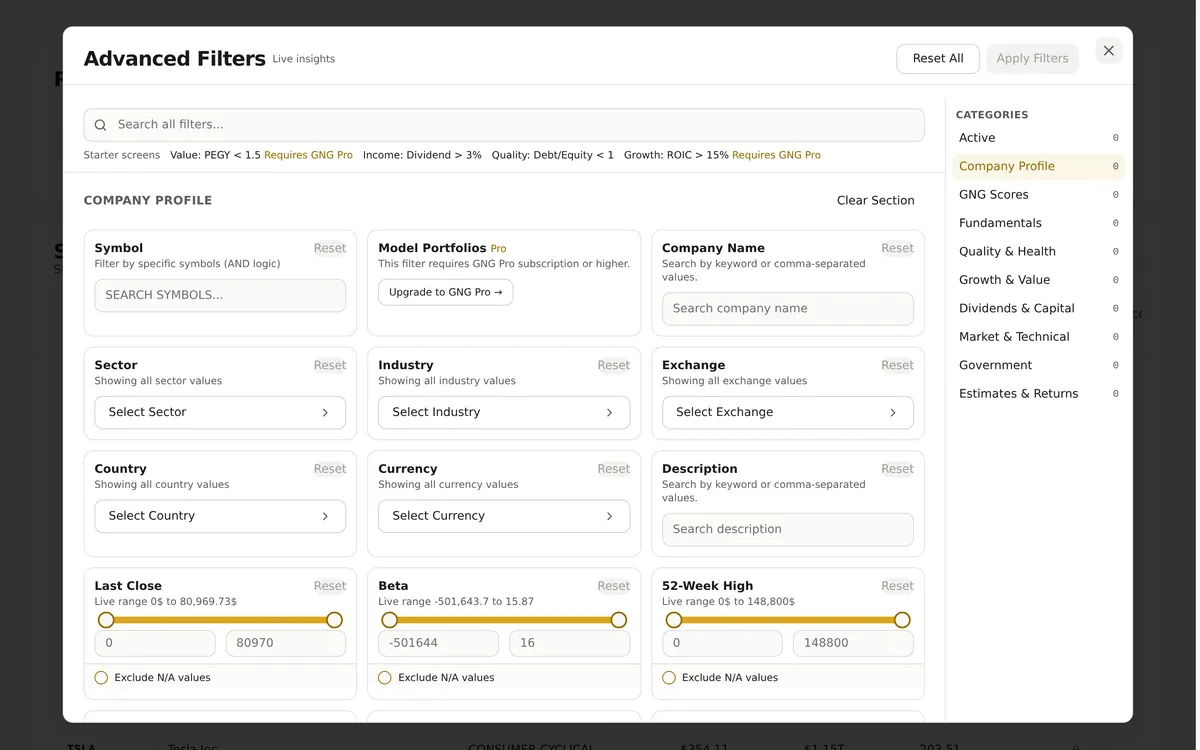This screenshot has height=750, width=1200.
Task: Open the Select Industry dropdown
Action: pyautogui.click(x=504, y=412)
